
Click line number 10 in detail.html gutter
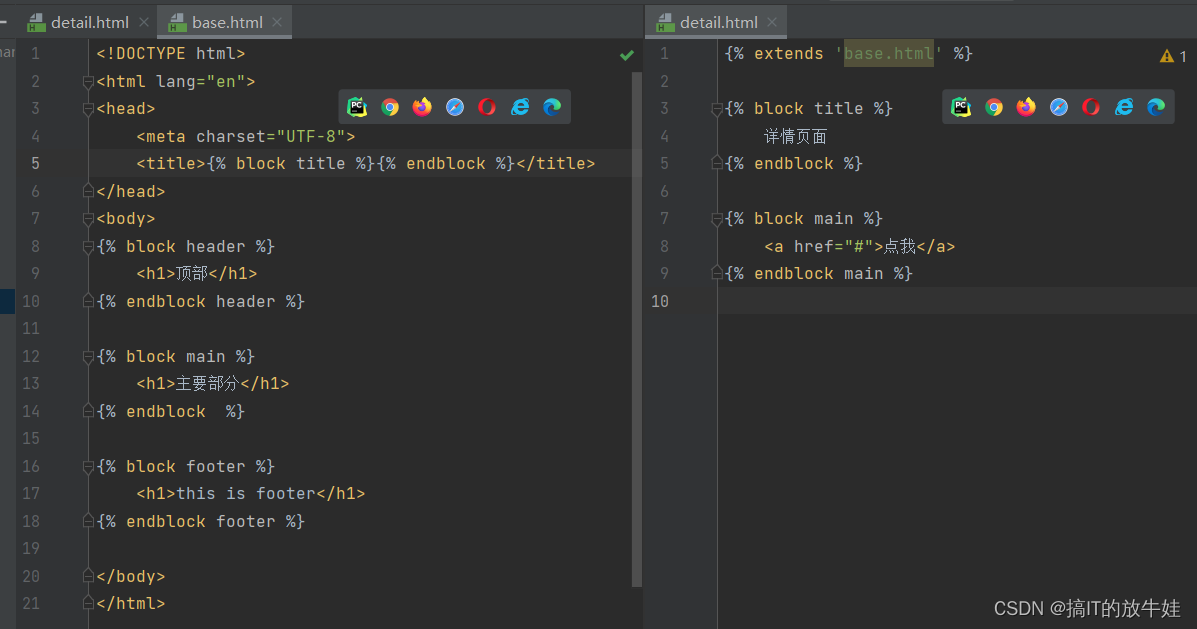[x=660, y=301]
